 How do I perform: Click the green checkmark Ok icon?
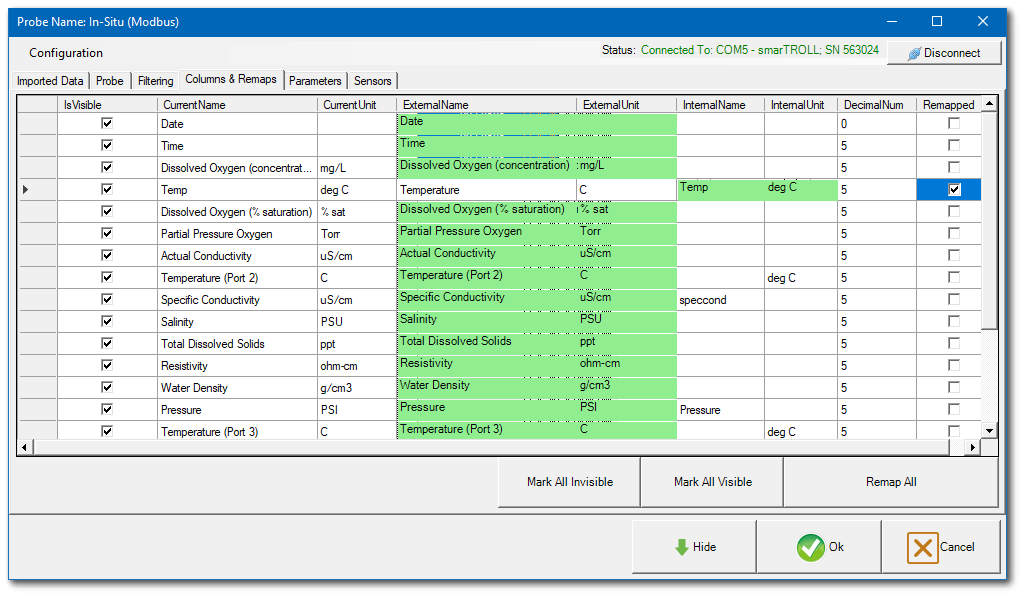[x=810, y=547]
